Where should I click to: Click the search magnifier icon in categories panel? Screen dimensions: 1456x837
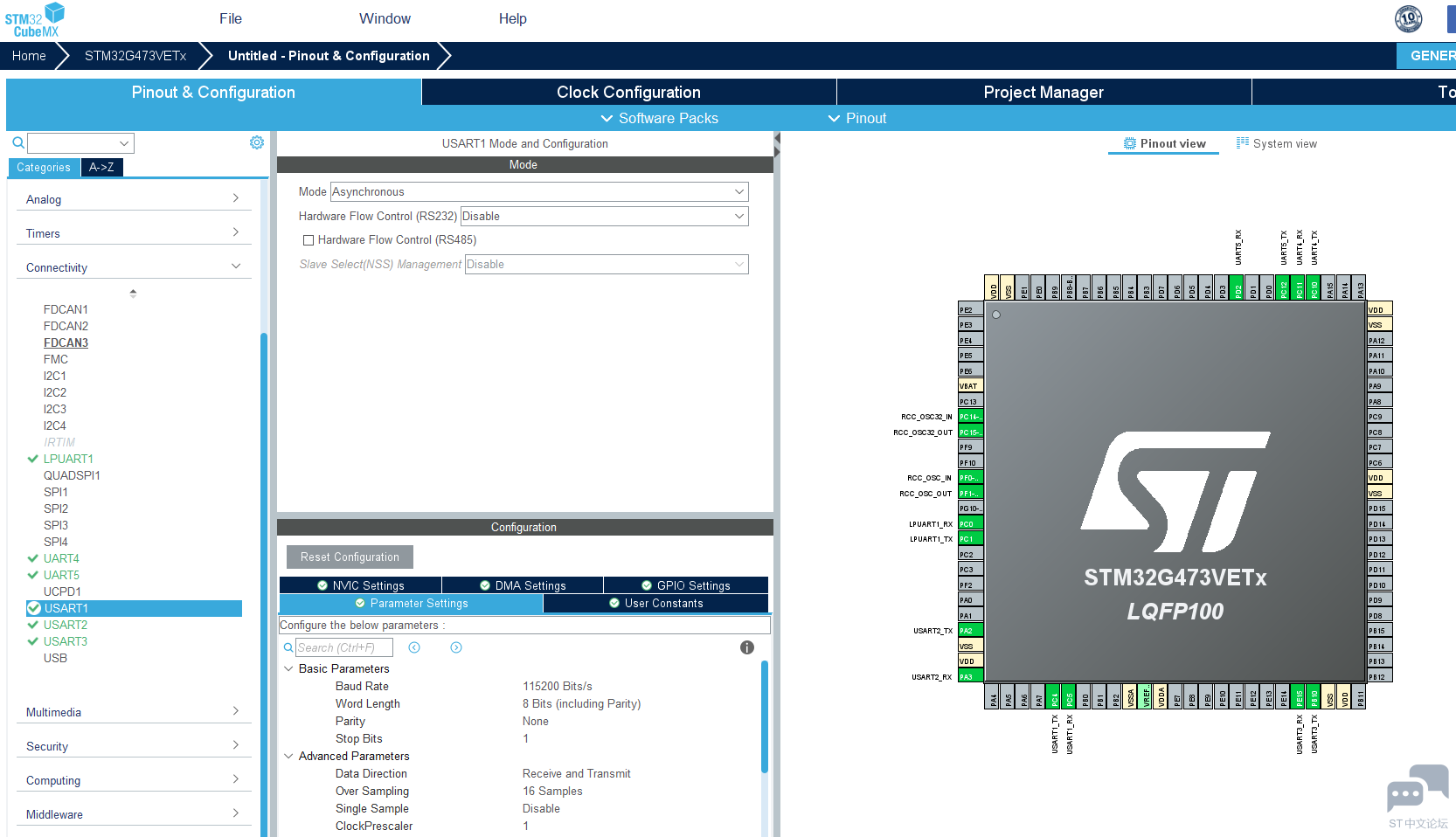click(17, 142)
